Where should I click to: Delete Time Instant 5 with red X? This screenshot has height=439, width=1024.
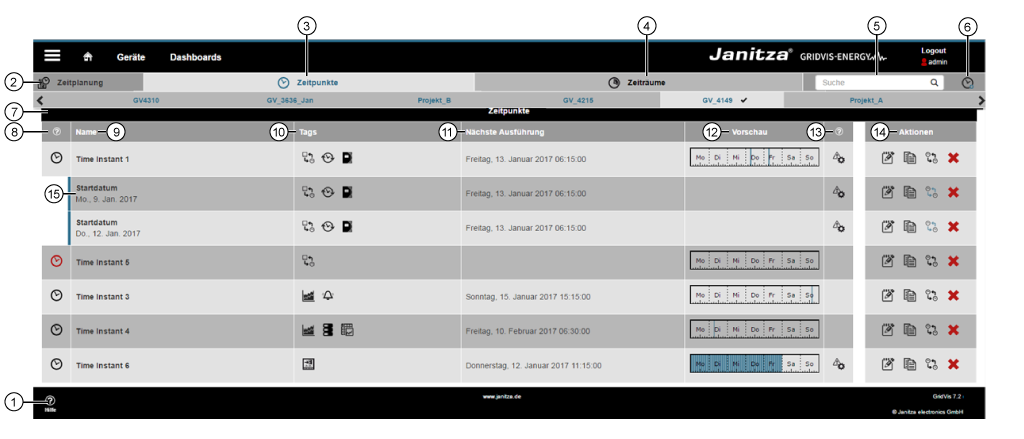pos(953,262)
